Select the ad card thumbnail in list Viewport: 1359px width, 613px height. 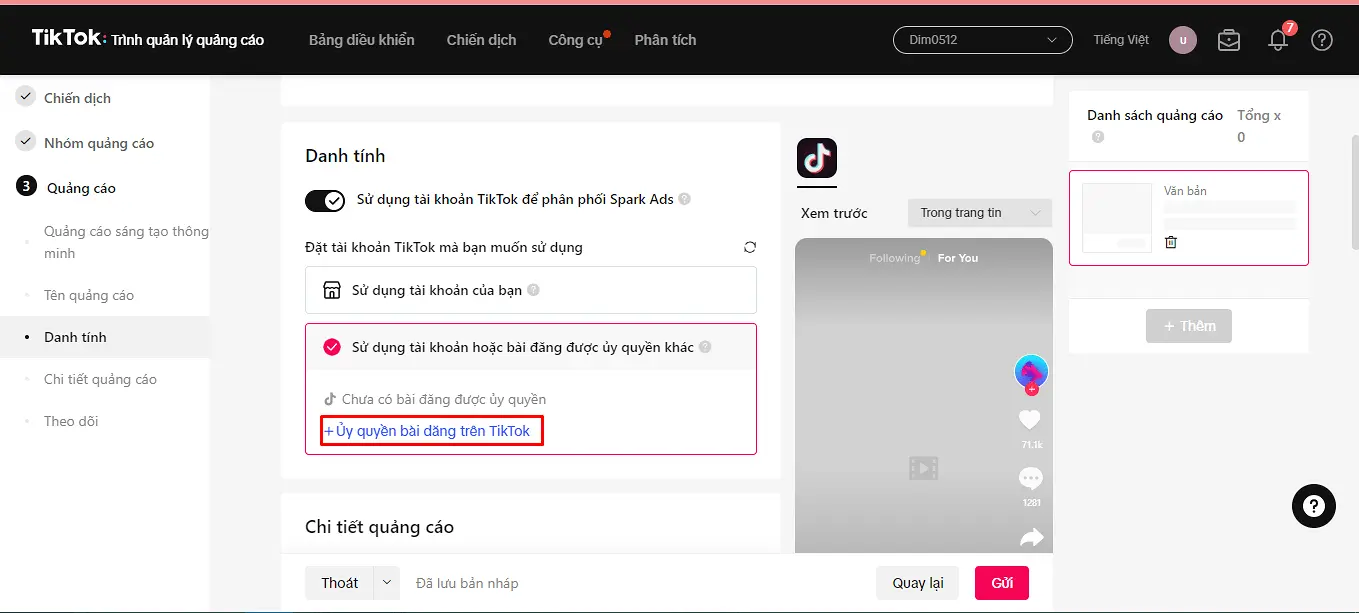pos(1117,217)
